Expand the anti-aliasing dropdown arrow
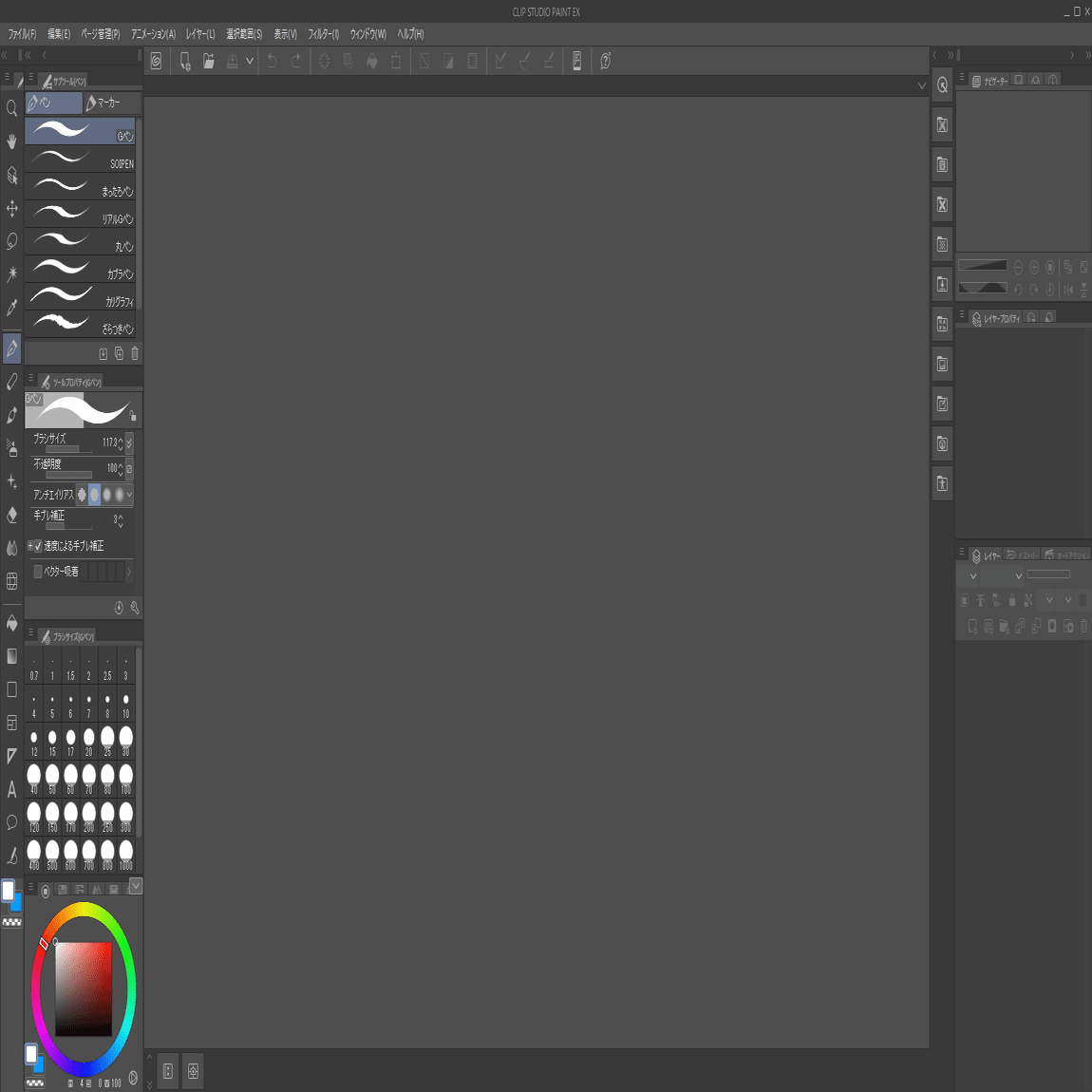The height and width of the screenshot is (1092, 1092). 129,495
